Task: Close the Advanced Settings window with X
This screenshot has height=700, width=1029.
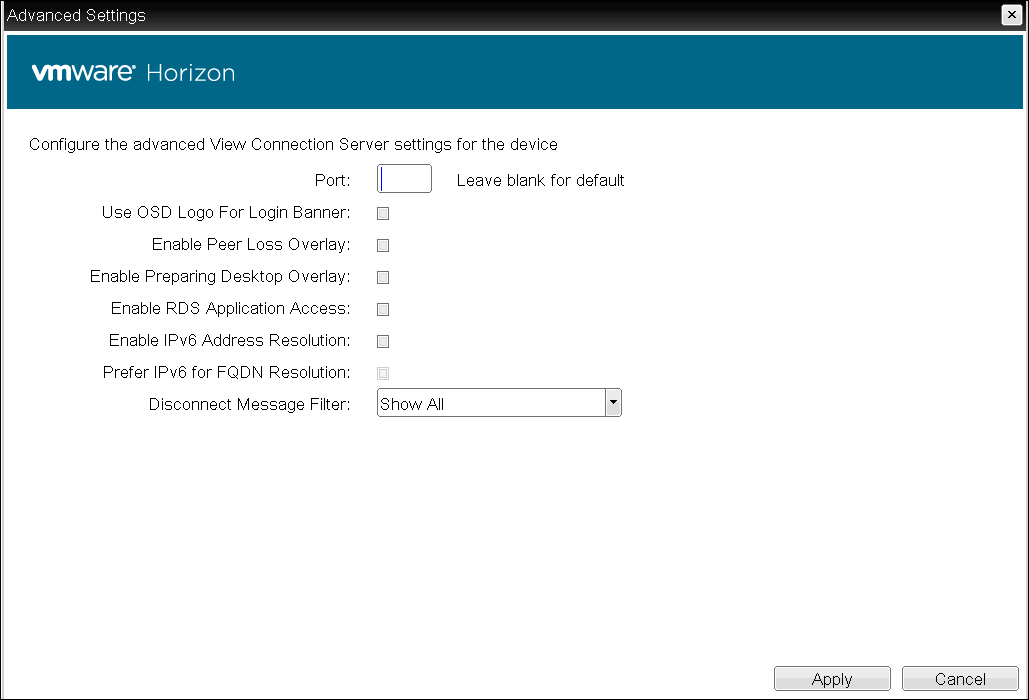Action: 1011,14
